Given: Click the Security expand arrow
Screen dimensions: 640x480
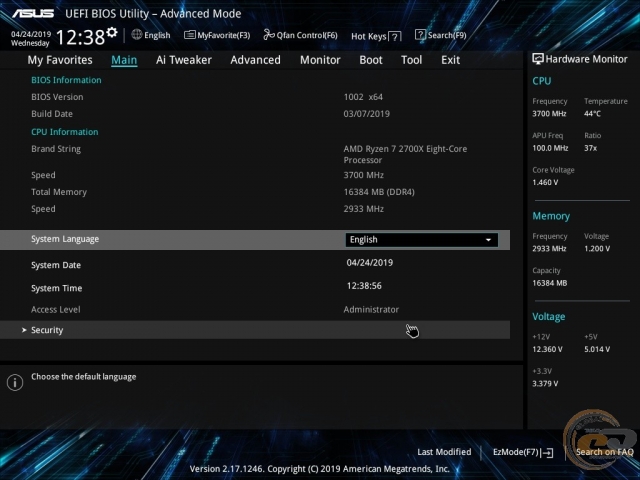Looking at the screenshot, I should pos(24,330).
